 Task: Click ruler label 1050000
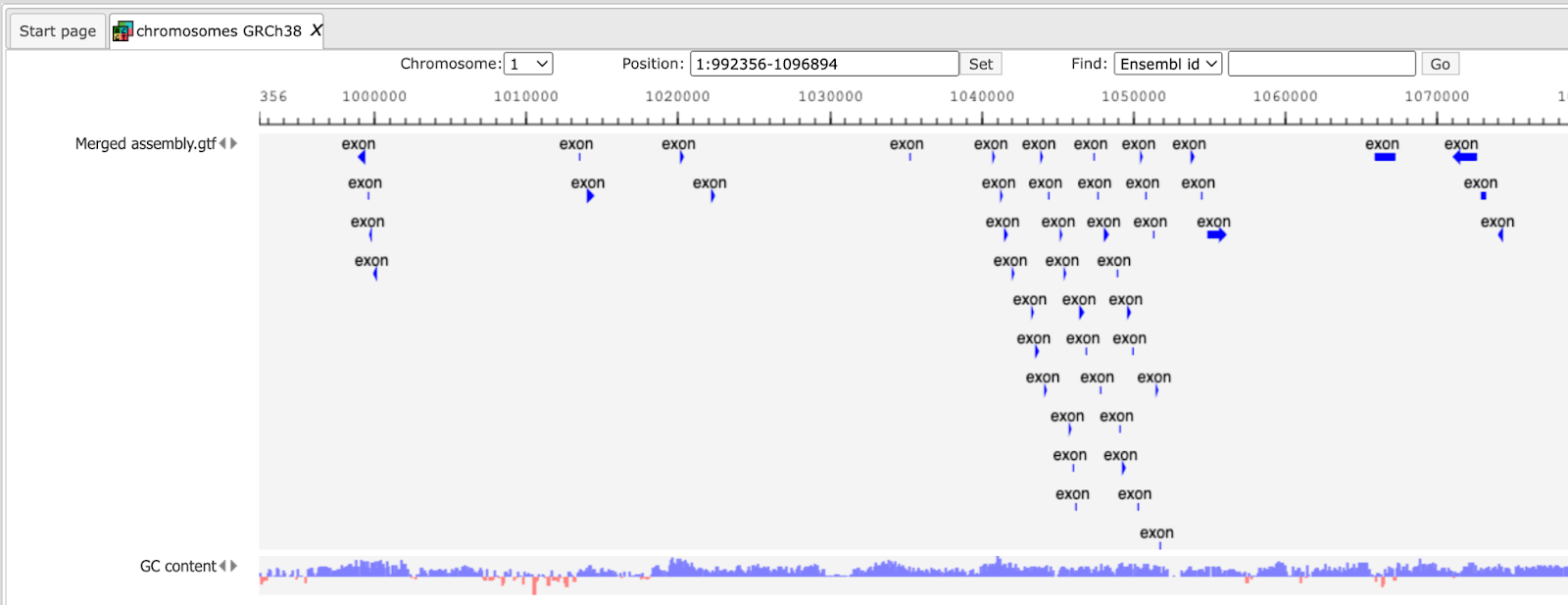(1134, 96)
